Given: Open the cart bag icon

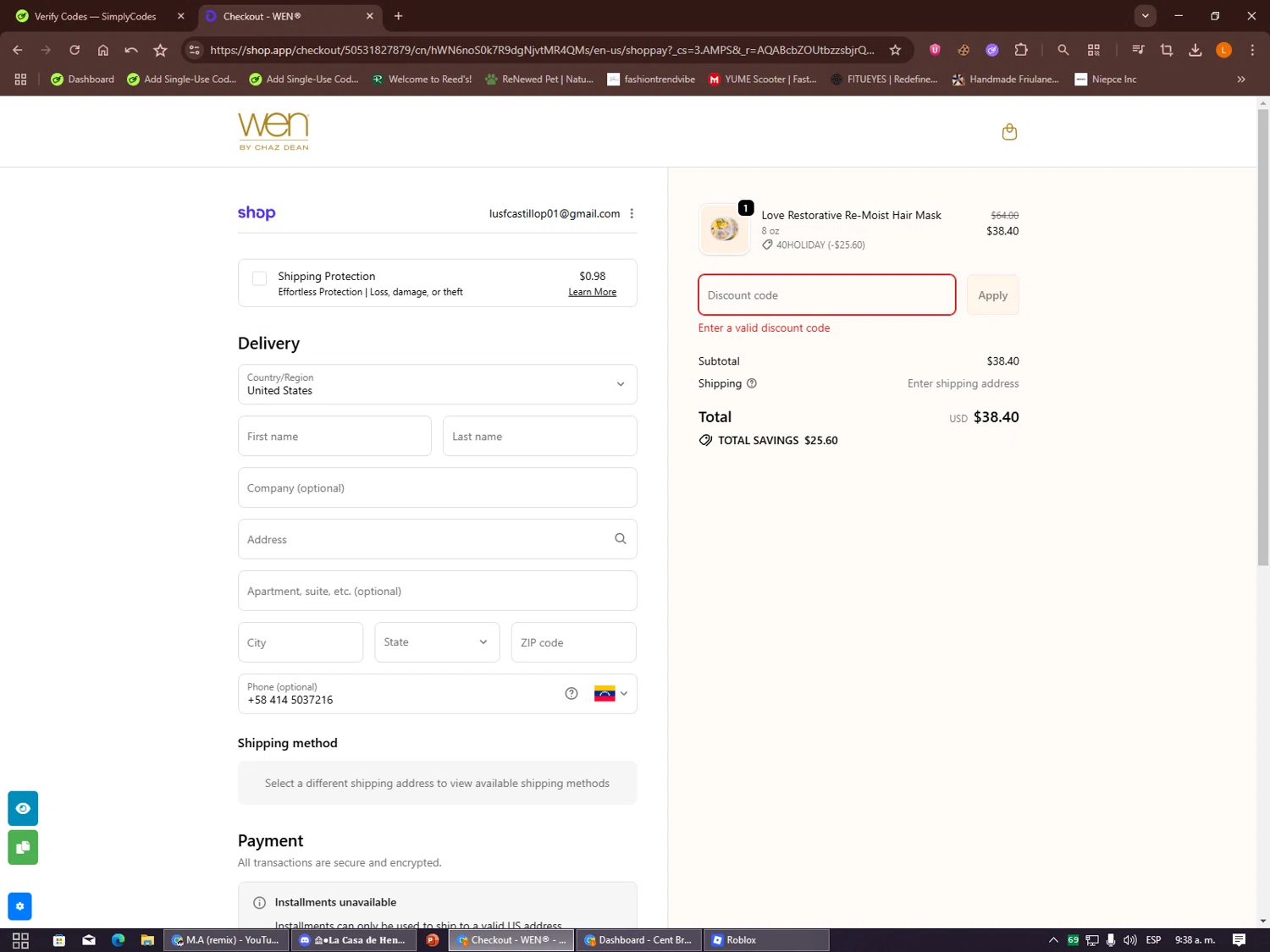Looking at the screenshot, I should pos(1009,132).
